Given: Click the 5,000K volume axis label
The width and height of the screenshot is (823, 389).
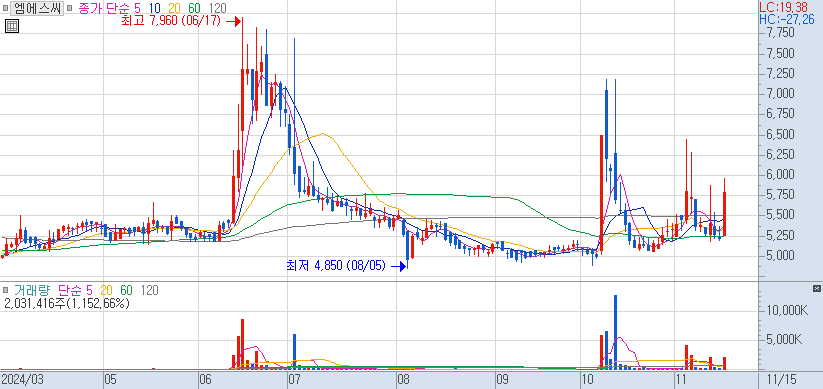Looking at the screenshot, I should point(784,340).
